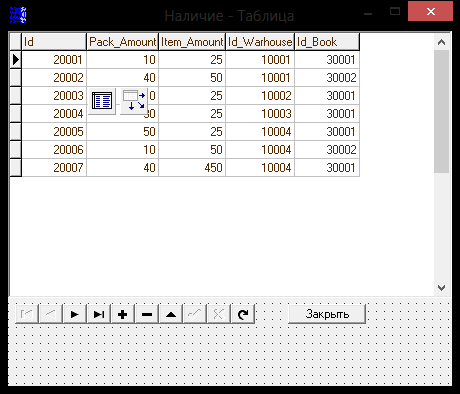The width and height of the screenshot is (460, 394).
Task: Go to previous record navigator button
Action: pyautogui.click(x=51, y=314)
